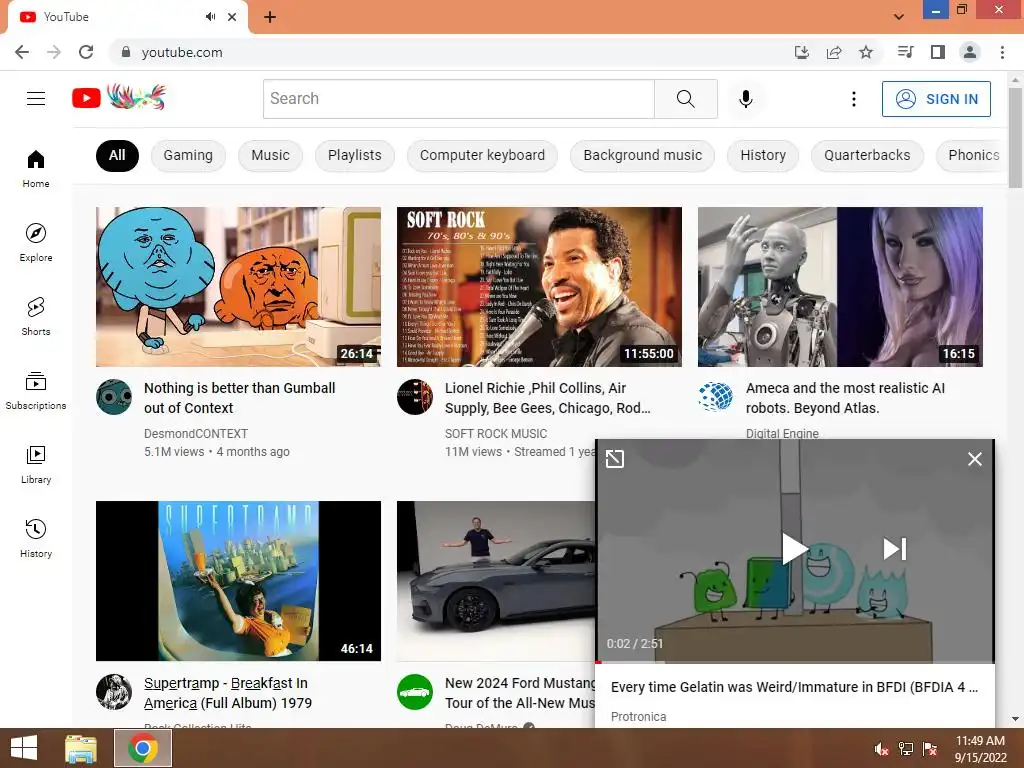The image size is (1024, 768).
Task: Open the Soft Rock video thumbnail
Action: click(x=539, y=287)
